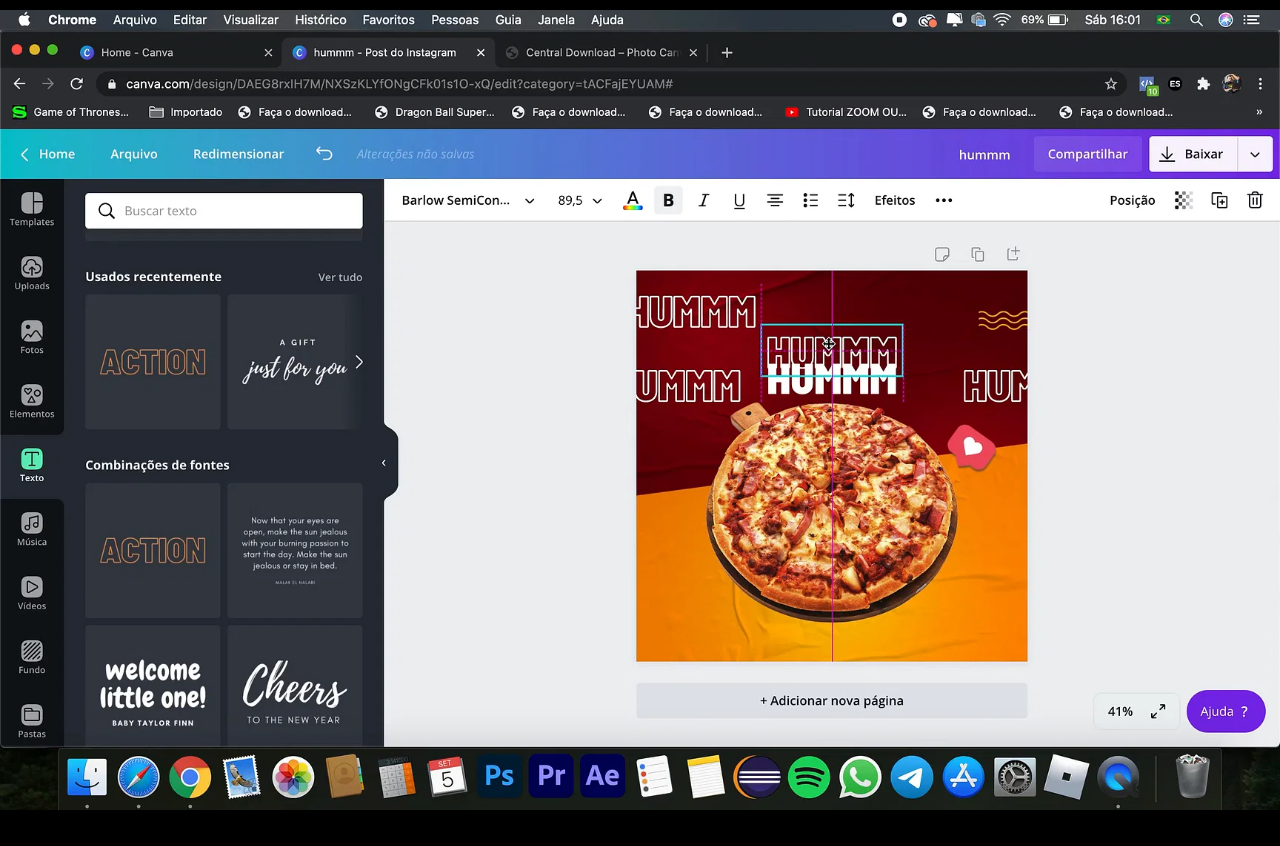Open the Posição panel
The height and width of the screenshot is (846, 1280).
coord(1132,200)
